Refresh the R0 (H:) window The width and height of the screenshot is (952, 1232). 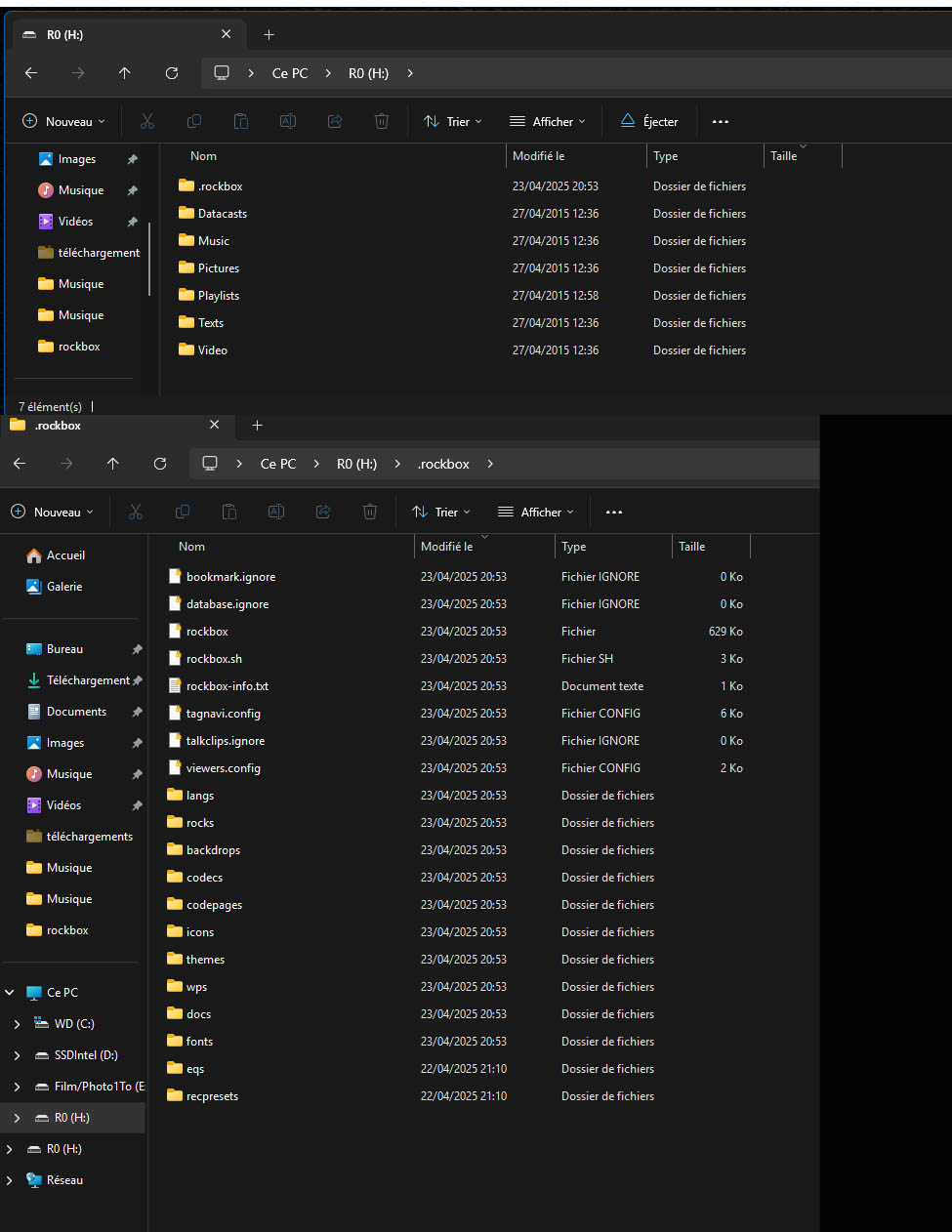[172, 73]
